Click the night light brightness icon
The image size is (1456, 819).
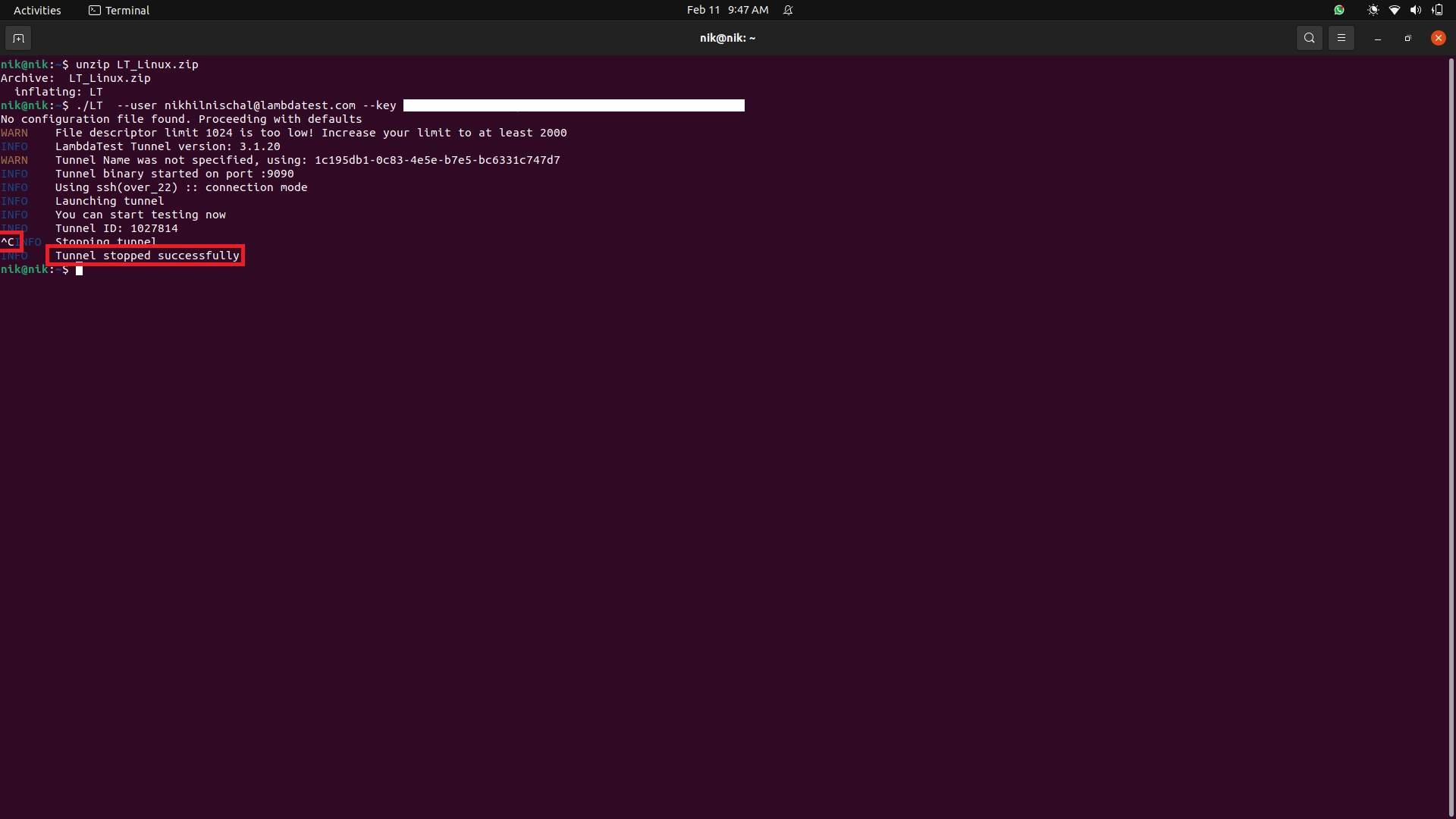[x=1373, y=10]
